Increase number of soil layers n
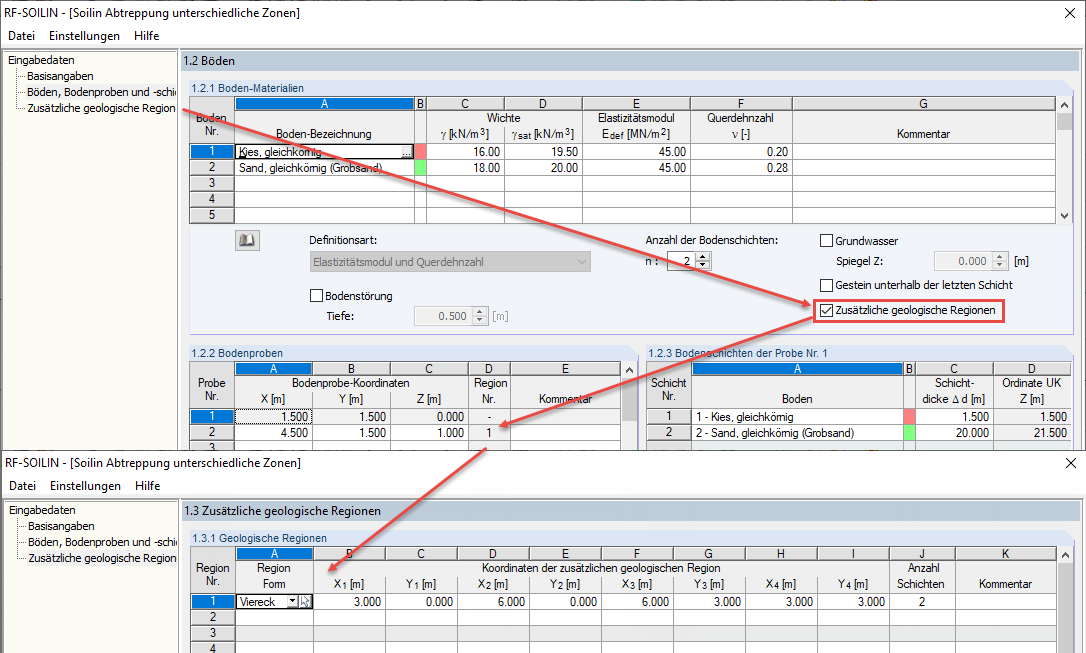Screen dimensions: 1086x653 [703, 257]
